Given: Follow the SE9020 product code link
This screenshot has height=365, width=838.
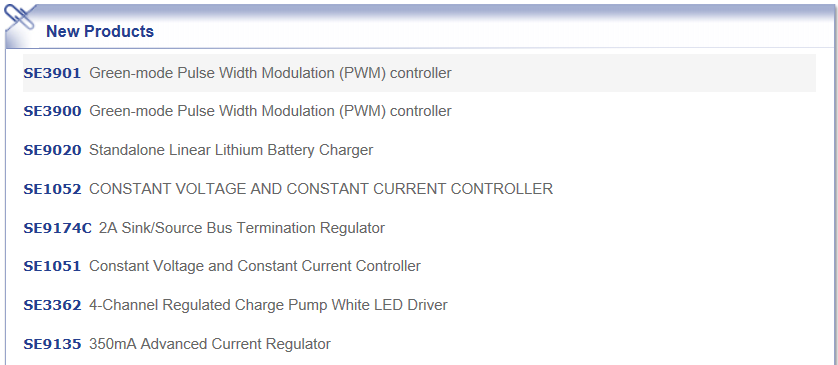Looking at the screenshot, I should click(52, 150).
